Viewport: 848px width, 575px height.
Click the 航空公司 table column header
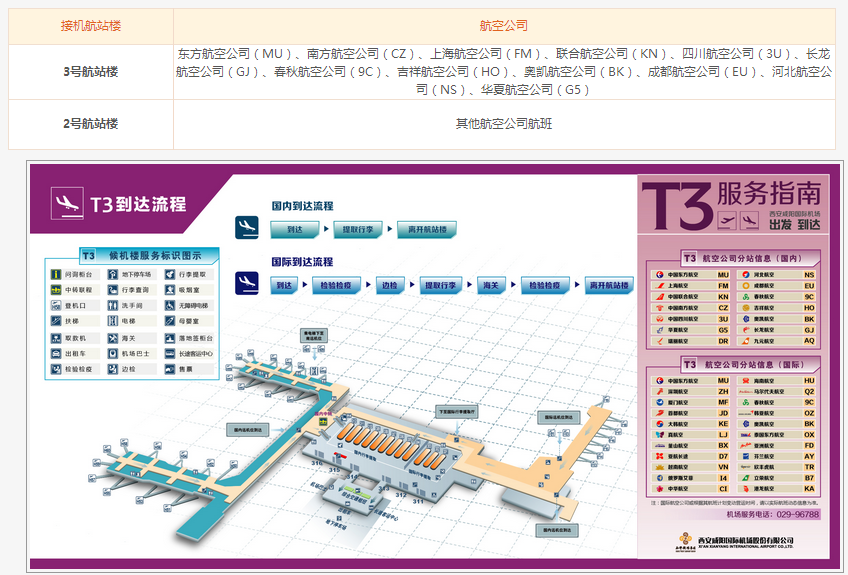click(x=504, y=26)
